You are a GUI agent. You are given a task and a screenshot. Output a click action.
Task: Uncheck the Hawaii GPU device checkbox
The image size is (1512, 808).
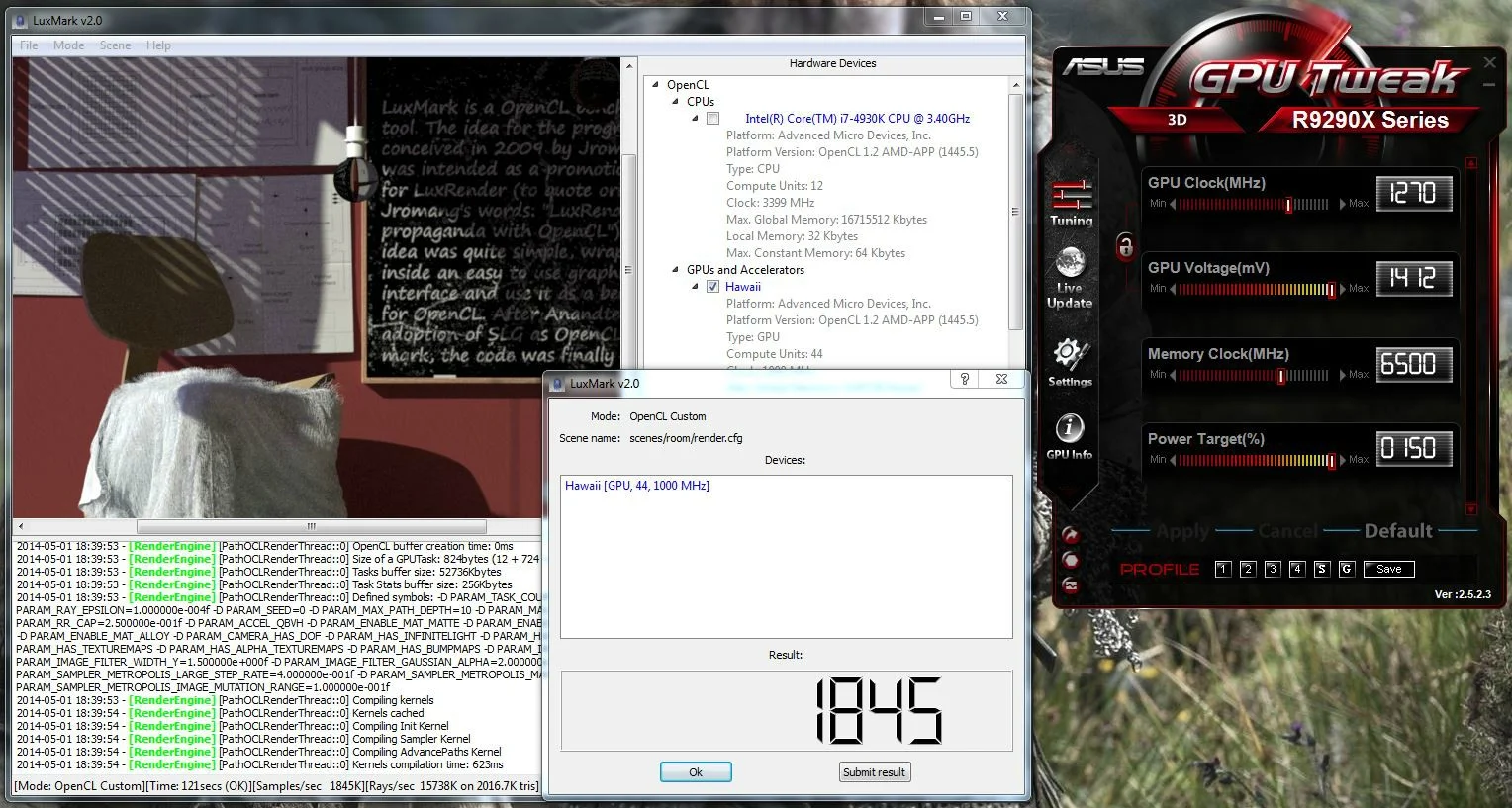tap(712, 287)
